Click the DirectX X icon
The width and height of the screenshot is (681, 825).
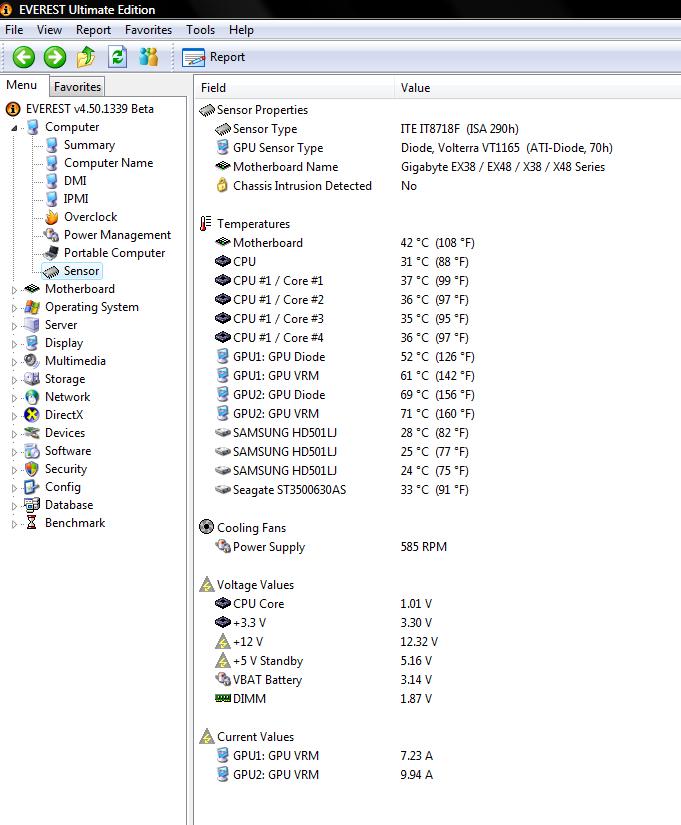coord(32,415)
